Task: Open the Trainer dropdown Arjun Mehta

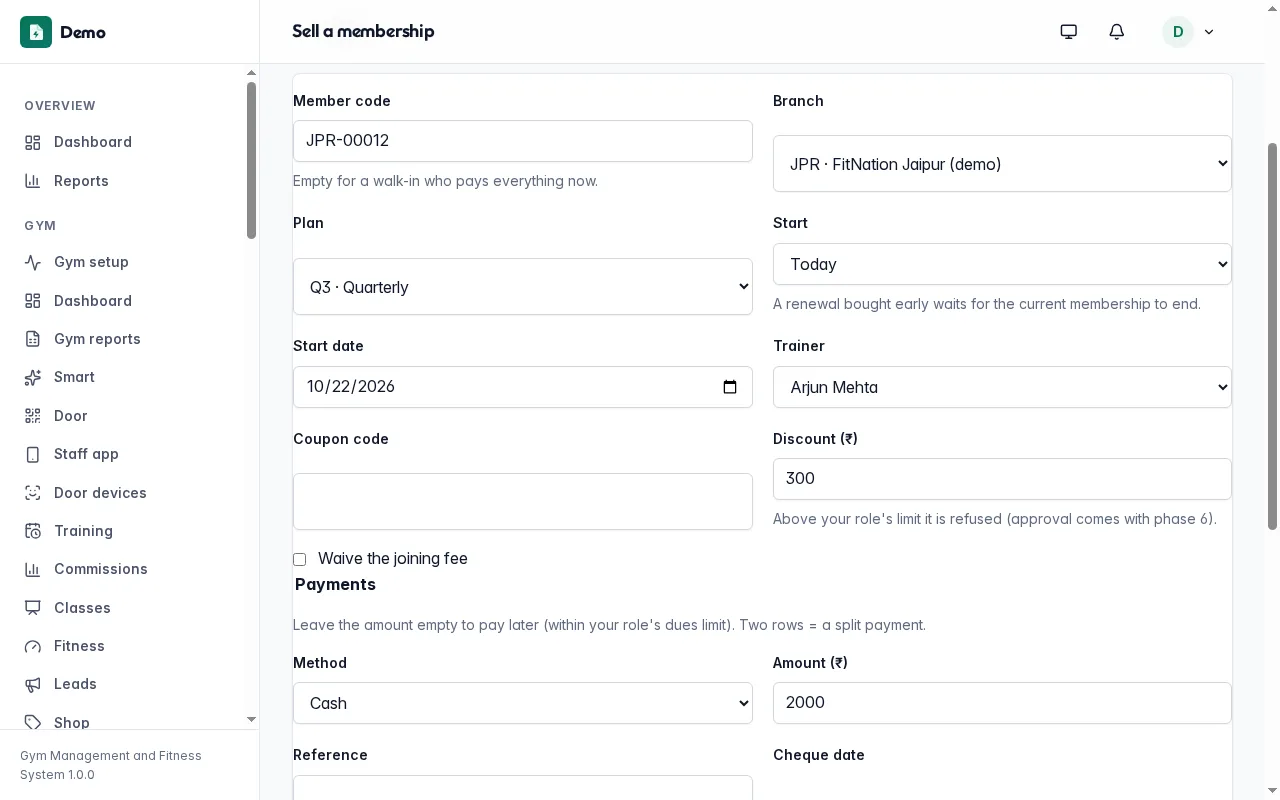Action: pos(1002,387)
